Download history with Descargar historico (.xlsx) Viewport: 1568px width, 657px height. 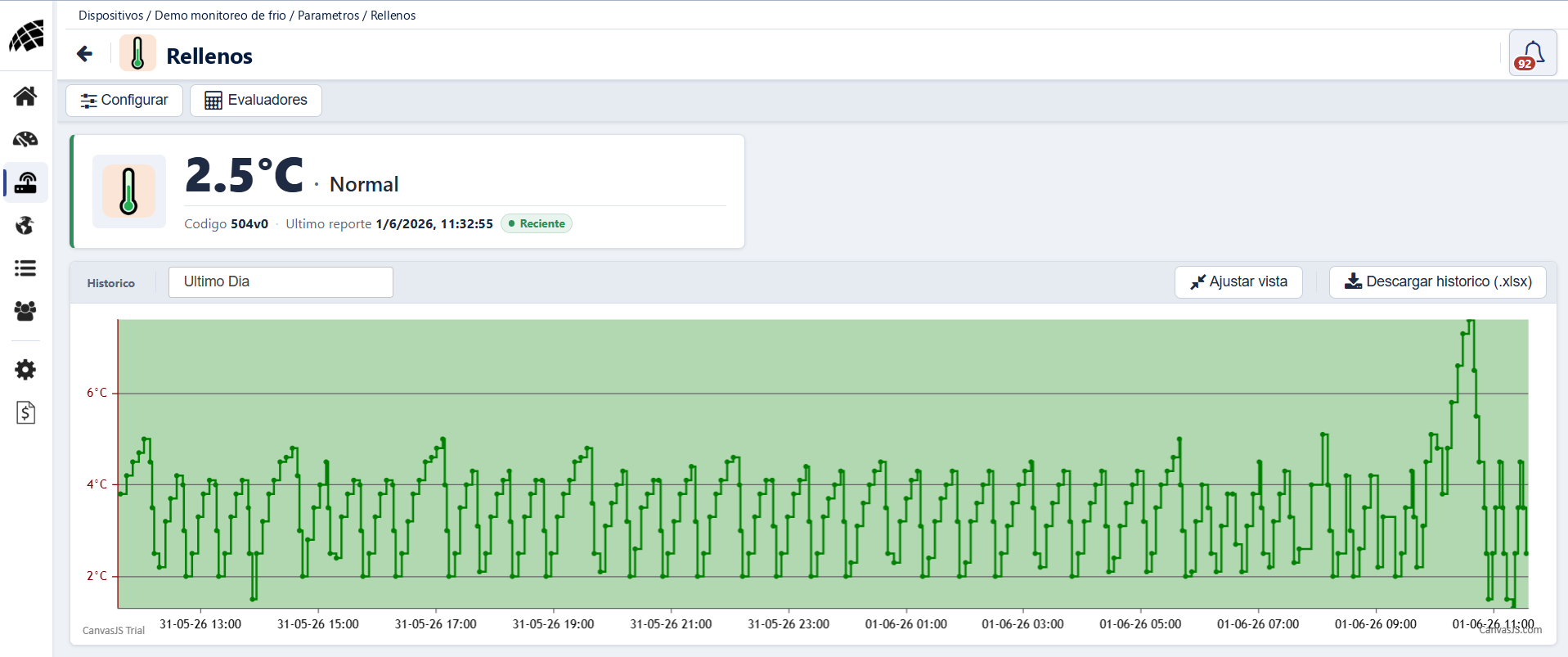(x=1437, y=282)
